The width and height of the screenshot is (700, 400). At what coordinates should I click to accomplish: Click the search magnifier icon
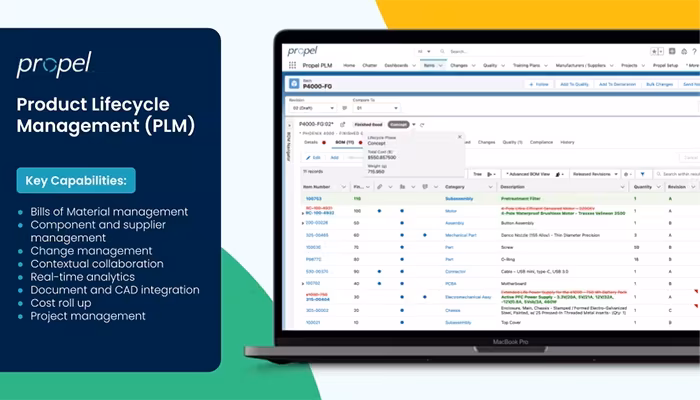(442, 51)
